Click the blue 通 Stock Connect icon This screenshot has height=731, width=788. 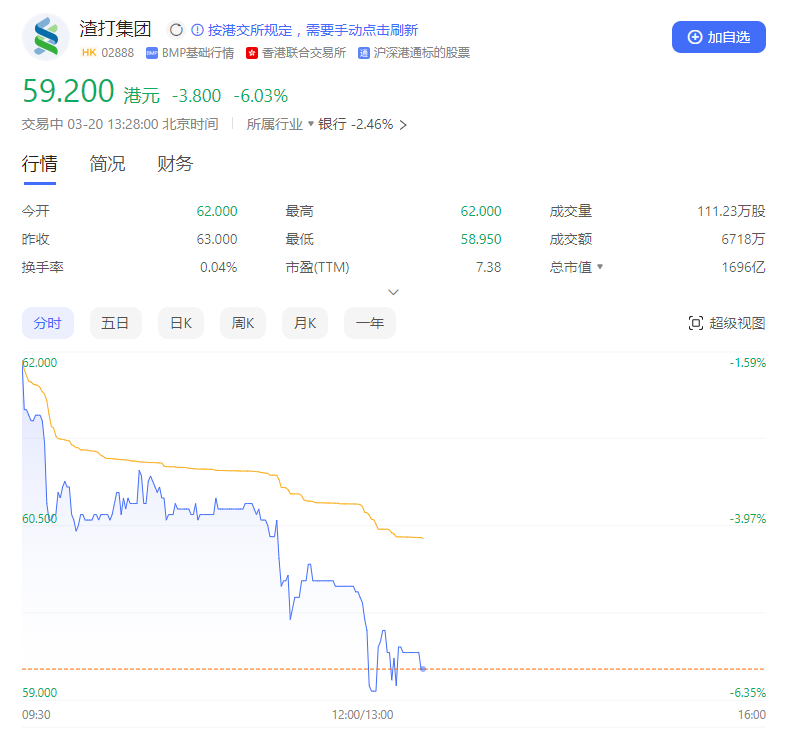pyautogui.click(x=364, y=53)
